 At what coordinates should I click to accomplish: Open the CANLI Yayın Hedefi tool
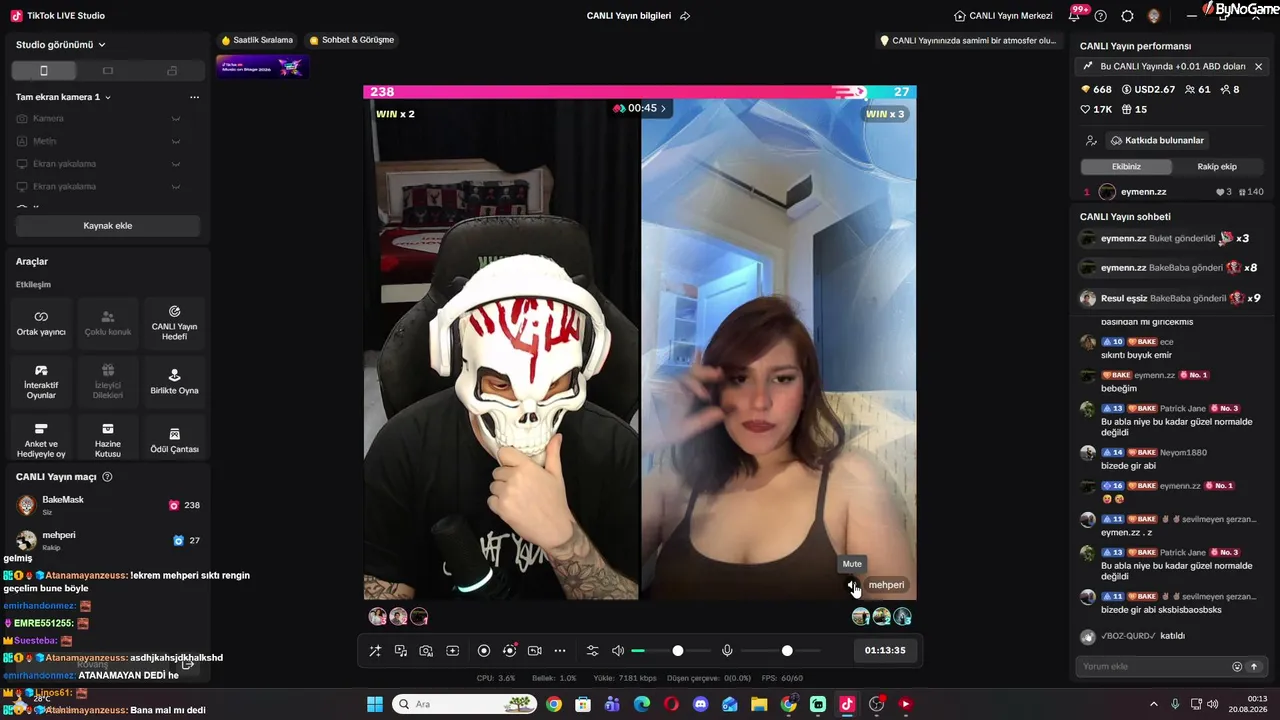coord(174,323)
